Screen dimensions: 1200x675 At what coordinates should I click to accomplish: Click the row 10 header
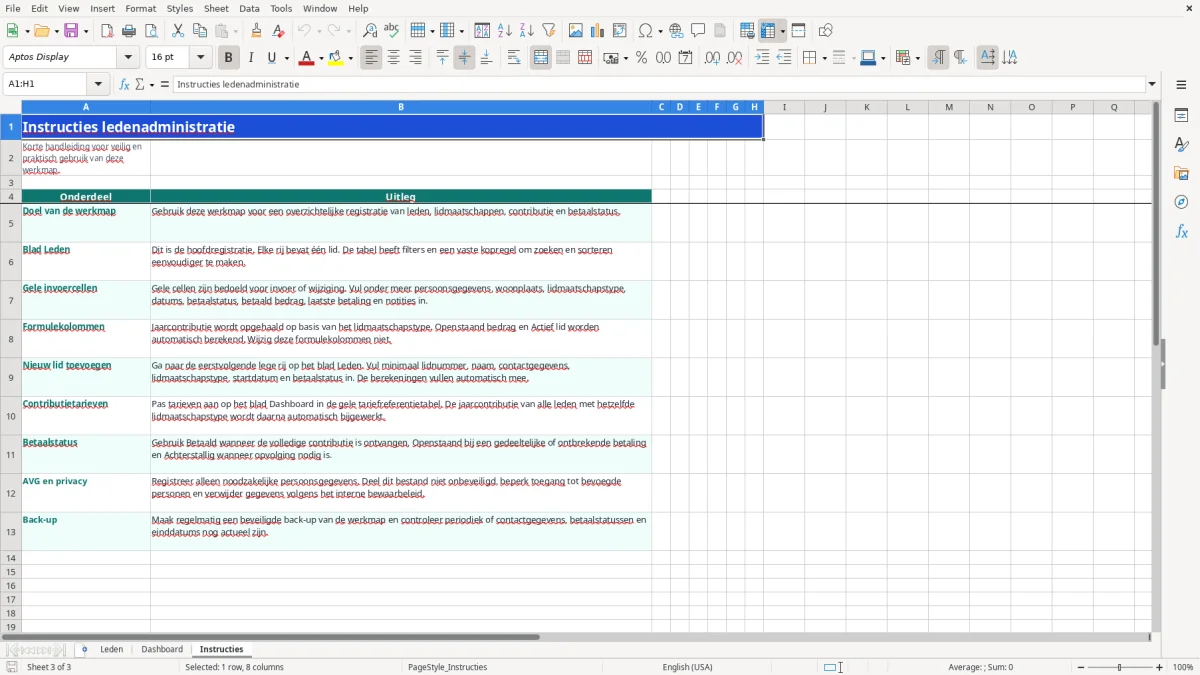point(11,416)
